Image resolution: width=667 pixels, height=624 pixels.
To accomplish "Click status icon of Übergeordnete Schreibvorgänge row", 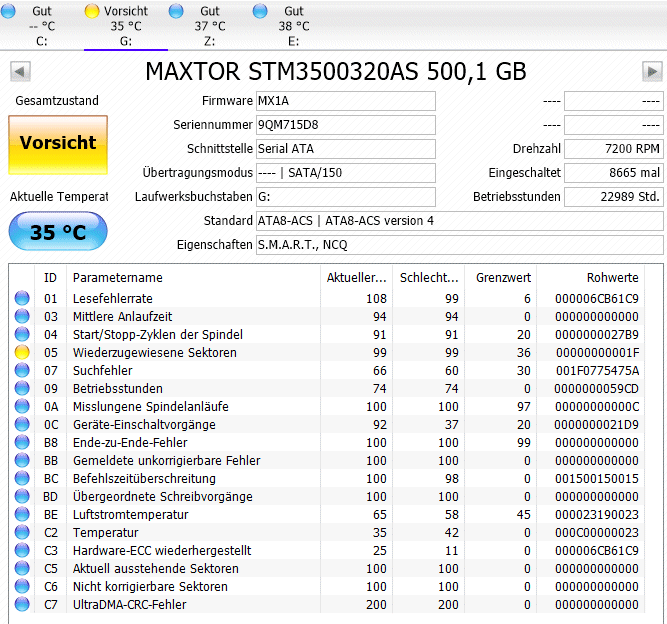I will pos(22,496).
